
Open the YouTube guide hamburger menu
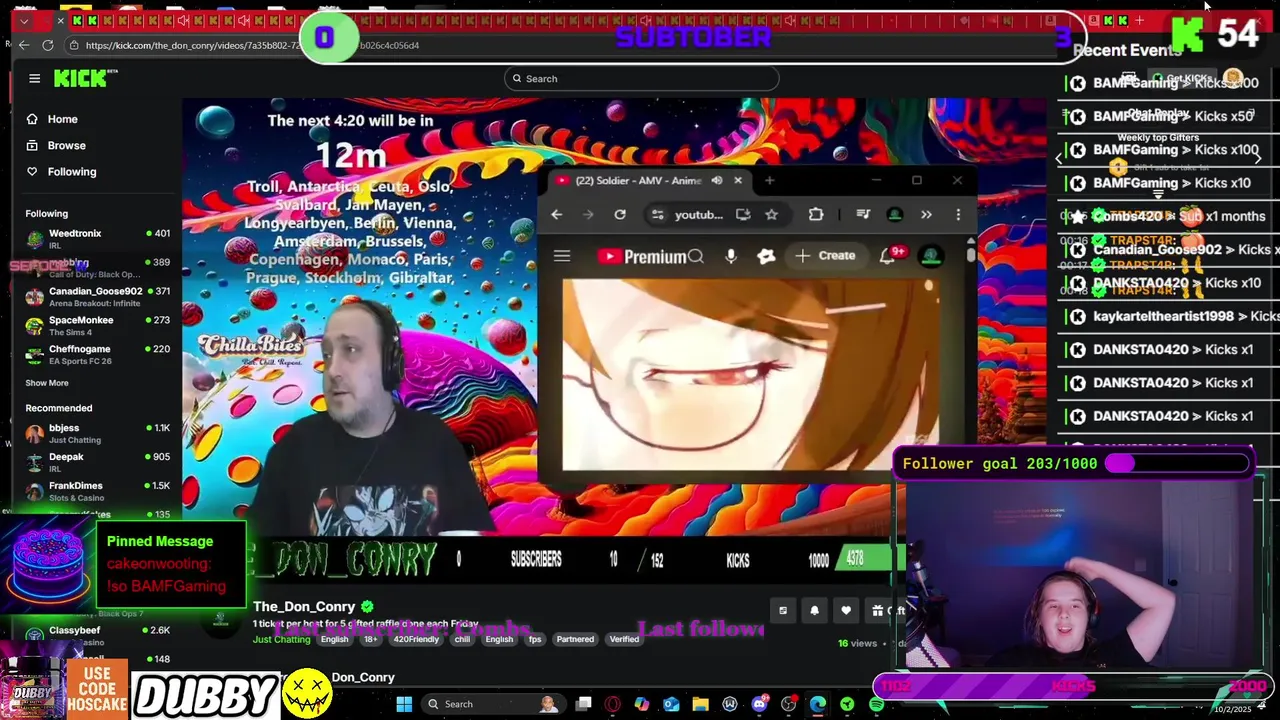(x=562, y=256)
